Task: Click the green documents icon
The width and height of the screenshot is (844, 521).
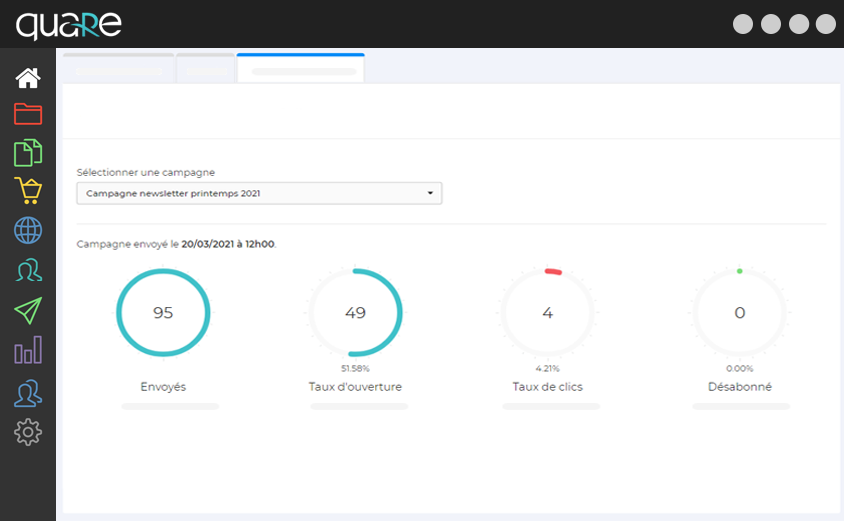Action: [x=28, y=153]
